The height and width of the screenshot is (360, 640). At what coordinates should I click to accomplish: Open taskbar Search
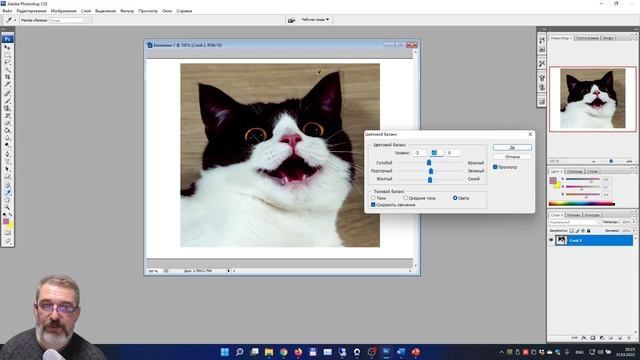(x=240, y=352)
